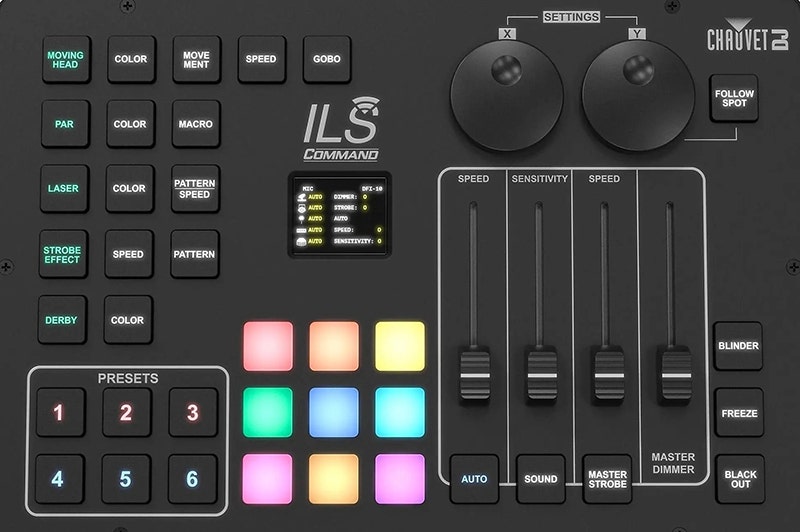Recall preset 3

(193, 412)
